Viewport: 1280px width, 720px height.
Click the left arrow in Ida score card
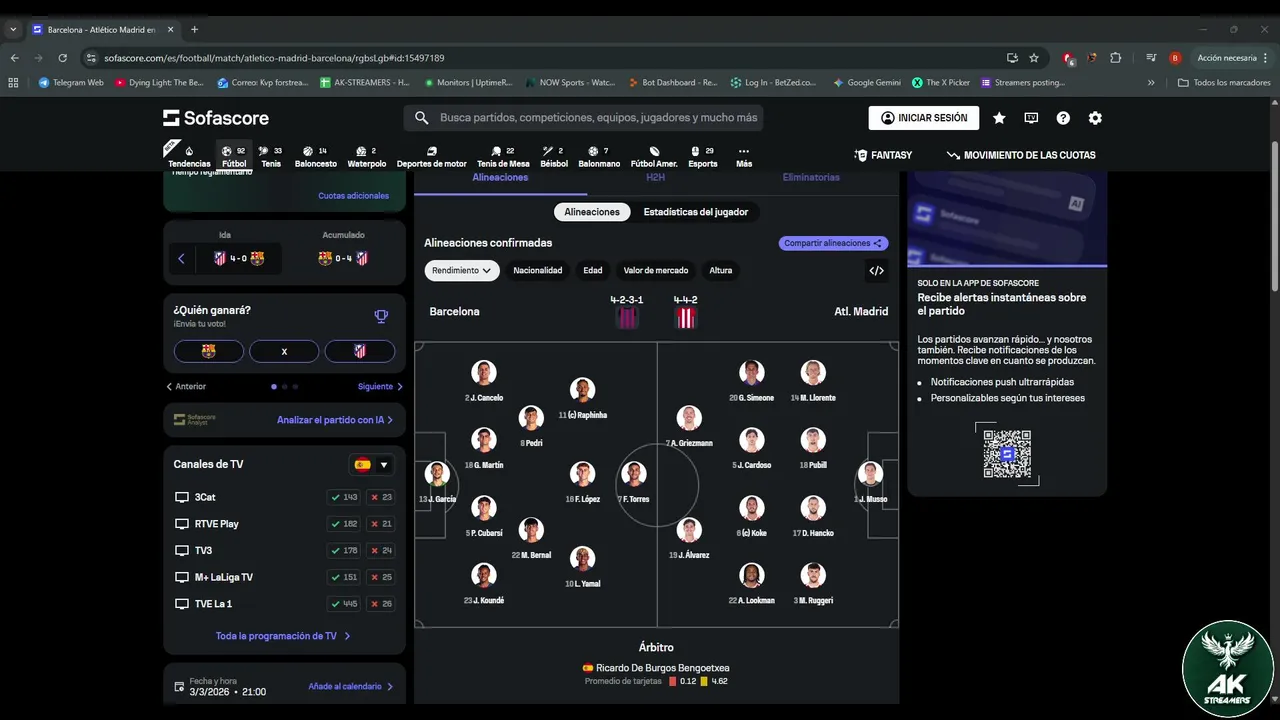click(x=181, y=258)
